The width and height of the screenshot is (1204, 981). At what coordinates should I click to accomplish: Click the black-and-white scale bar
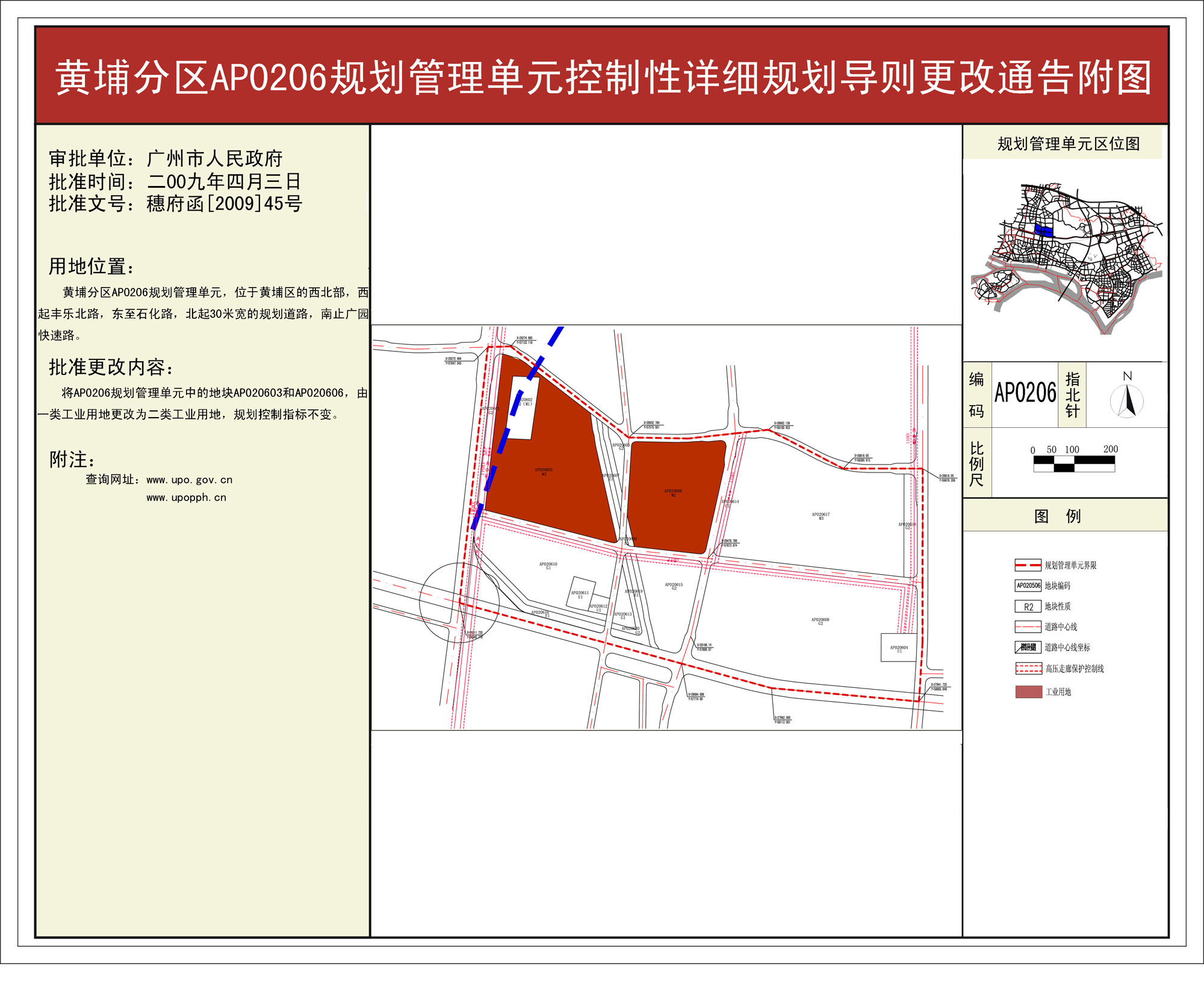point(1073,463)
